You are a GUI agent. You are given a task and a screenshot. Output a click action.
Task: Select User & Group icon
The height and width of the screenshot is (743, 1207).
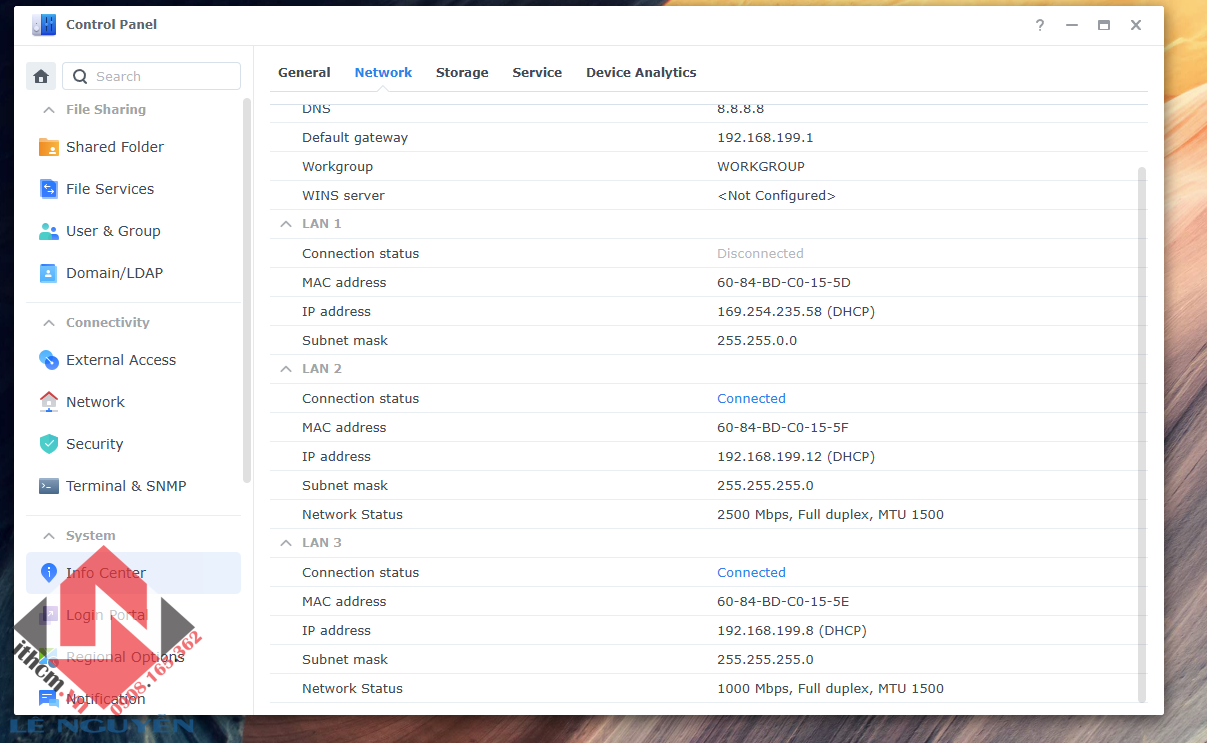(49, 231)
